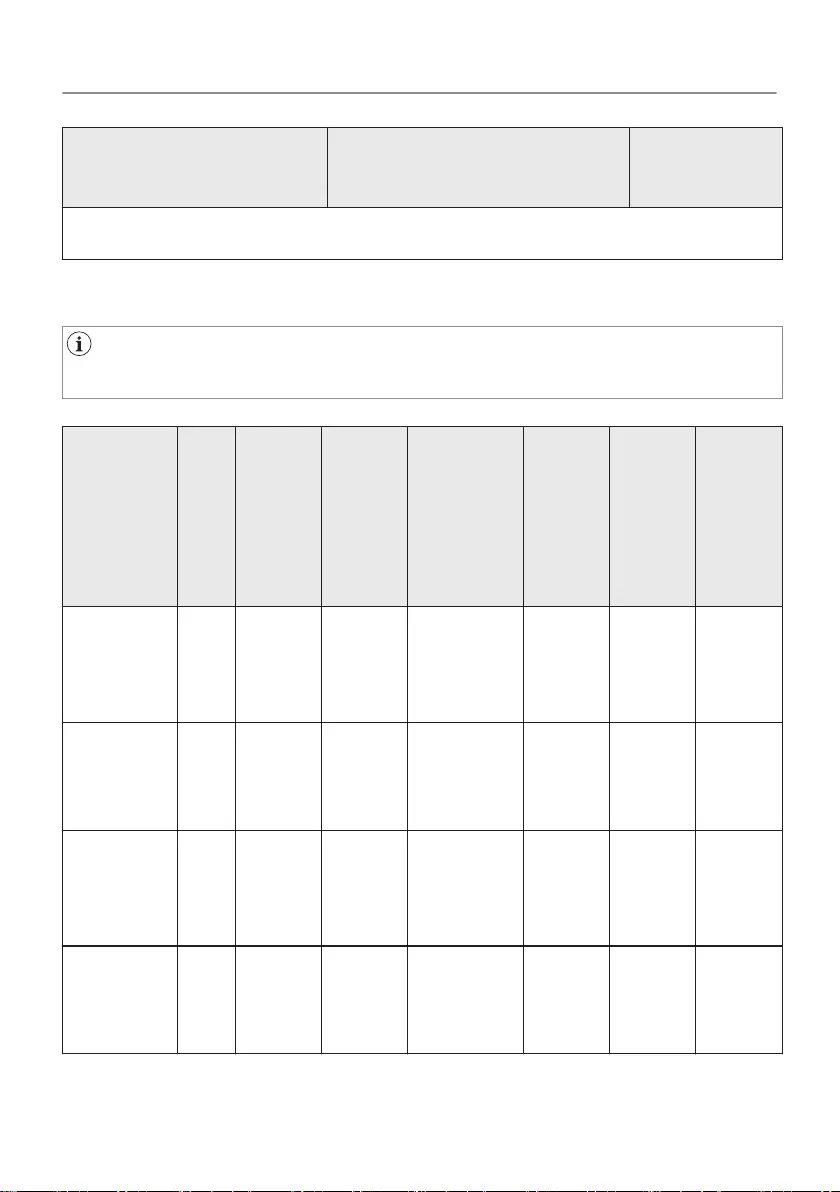Viewport: 840px width, 1192px height.
Task: Select bottom row's first cell in large table
Action: click(120, 999)
